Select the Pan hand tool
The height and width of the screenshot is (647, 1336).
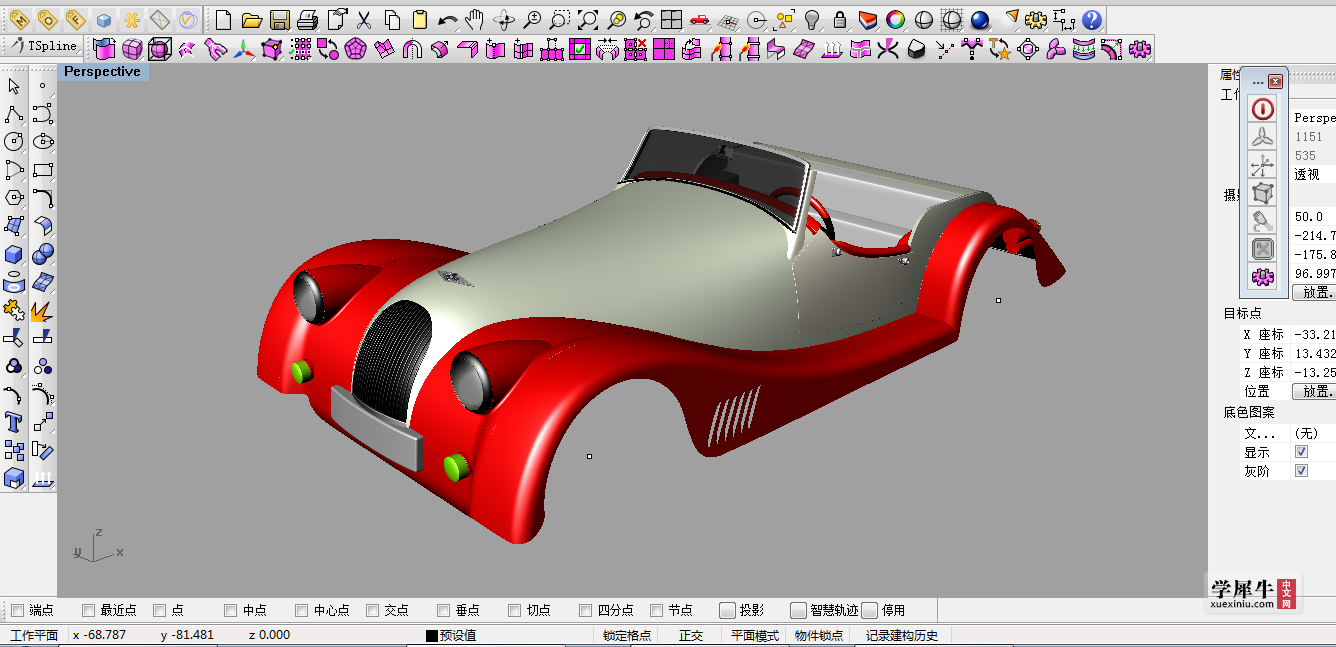point(475,19)
